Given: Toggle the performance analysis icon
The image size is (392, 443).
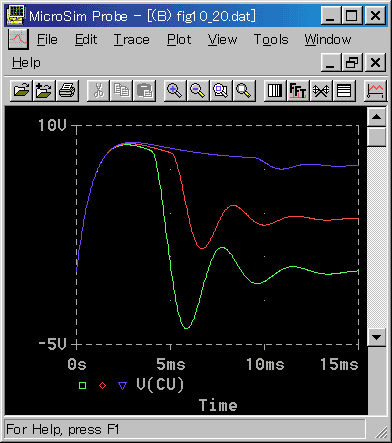Looking at the screenshot, I should [321, 90].
